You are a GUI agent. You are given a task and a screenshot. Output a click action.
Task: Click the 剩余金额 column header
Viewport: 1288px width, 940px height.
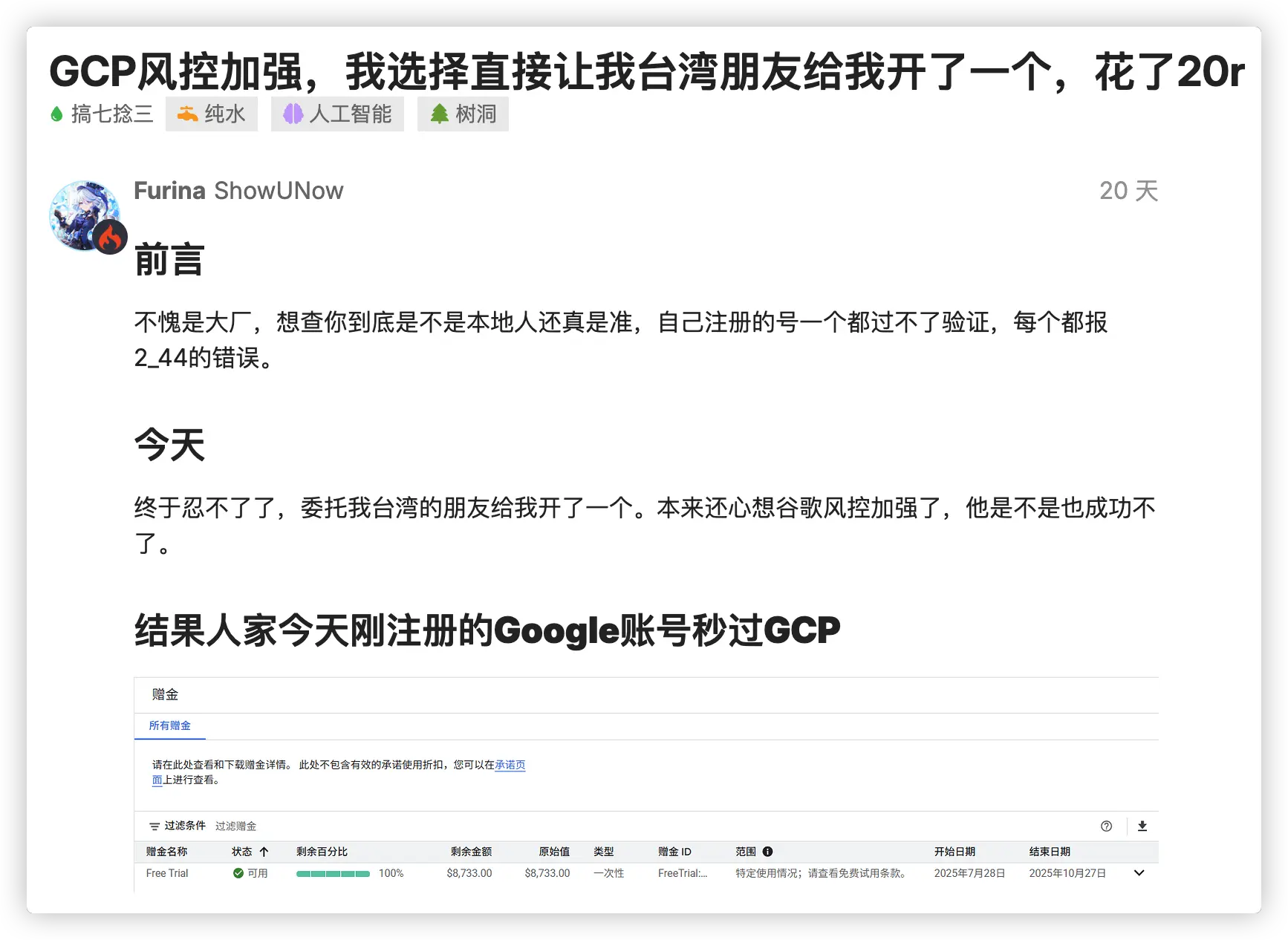click(x=471, y=852)
